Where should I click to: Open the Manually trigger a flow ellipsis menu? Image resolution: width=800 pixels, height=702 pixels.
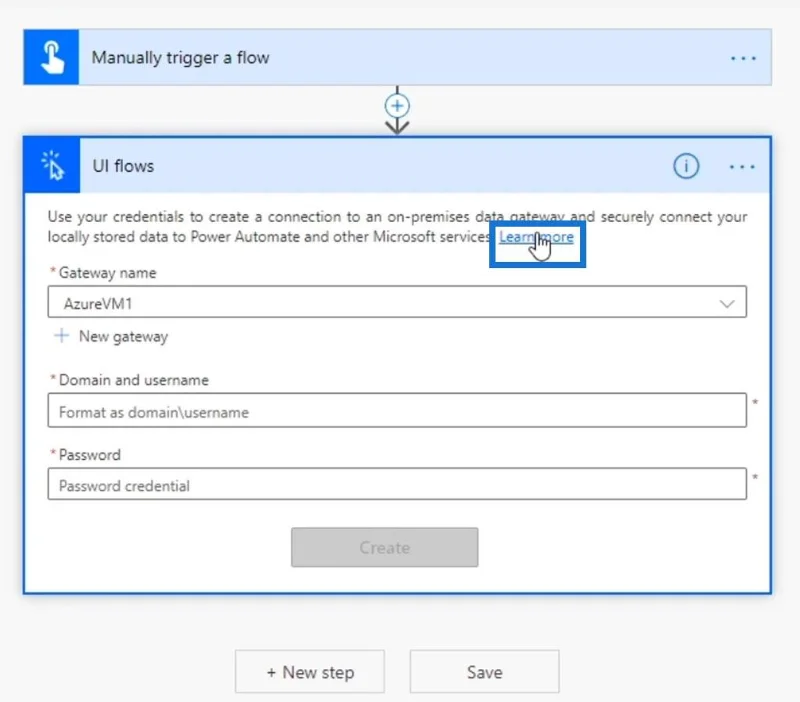point(743,58)
